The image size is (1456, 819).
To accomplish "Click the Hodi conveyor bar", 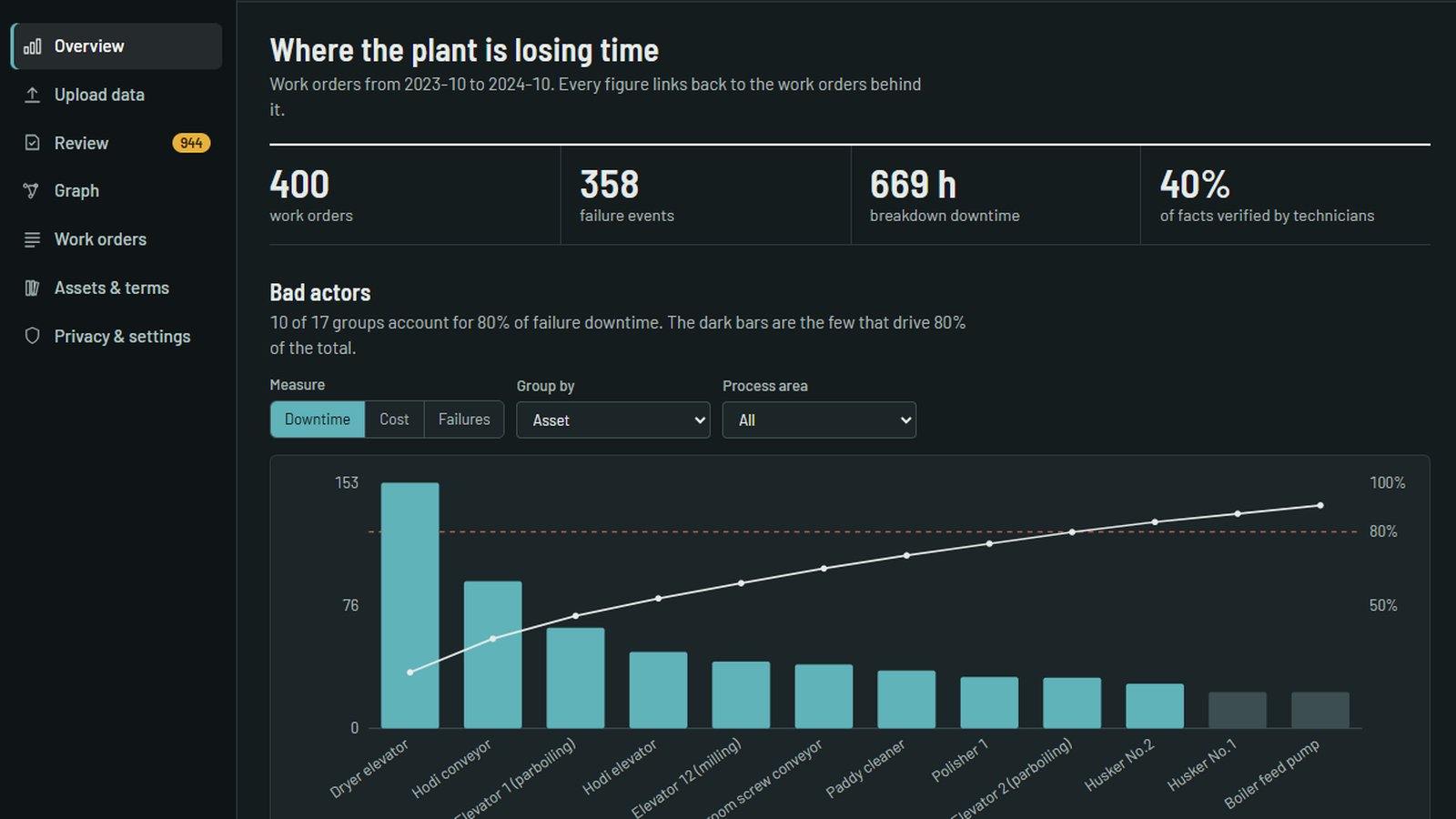I will click(492, 654).
